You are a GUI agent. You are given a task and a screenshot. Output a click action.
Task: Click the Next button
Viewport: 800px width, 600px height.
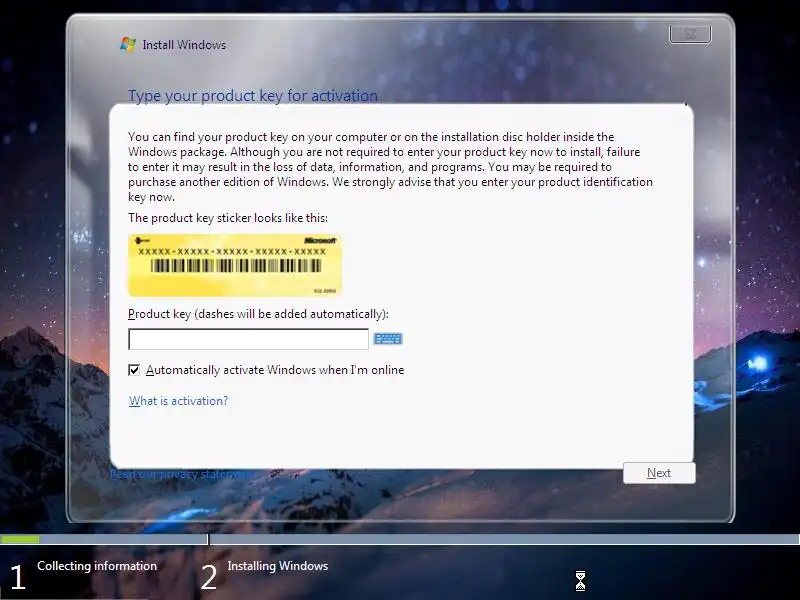pos(659,473)
